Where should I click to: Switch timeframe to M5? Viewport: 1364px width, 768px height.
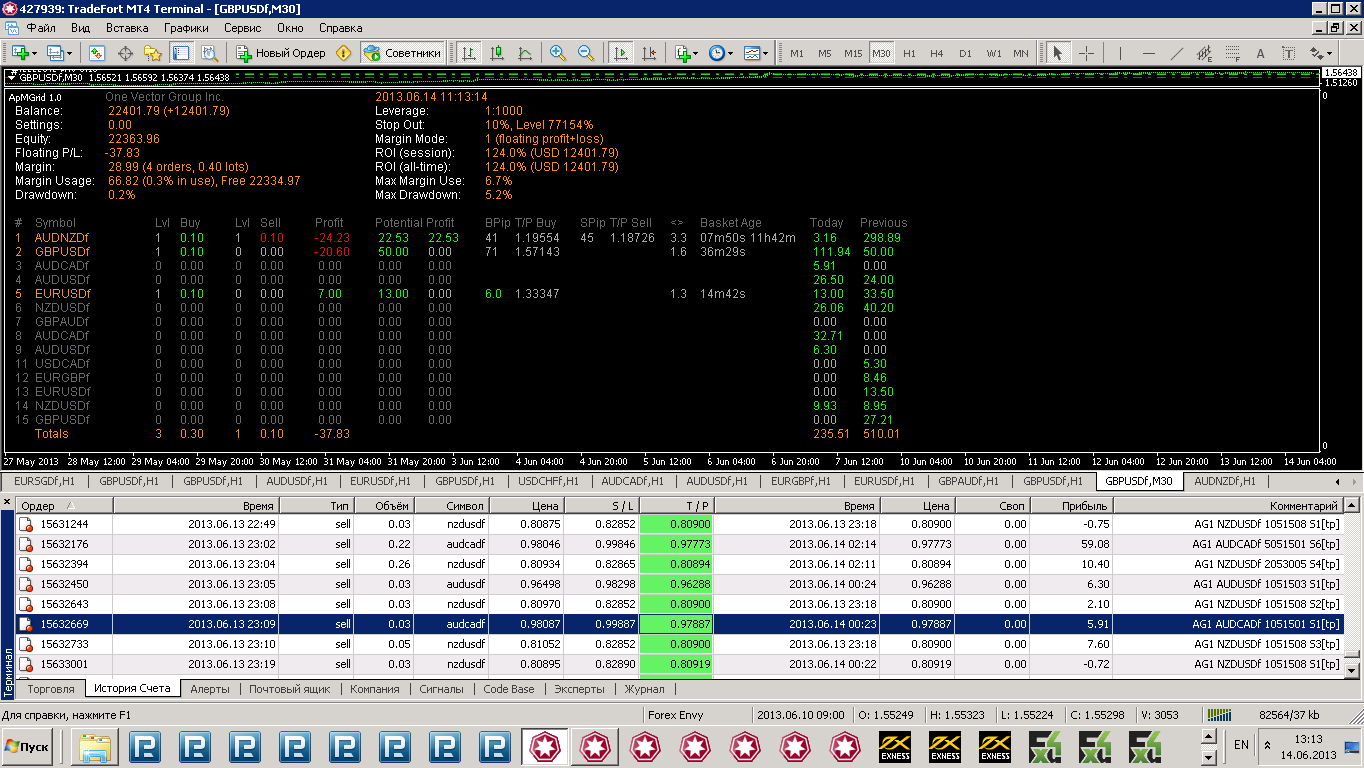tap(825, 53)
